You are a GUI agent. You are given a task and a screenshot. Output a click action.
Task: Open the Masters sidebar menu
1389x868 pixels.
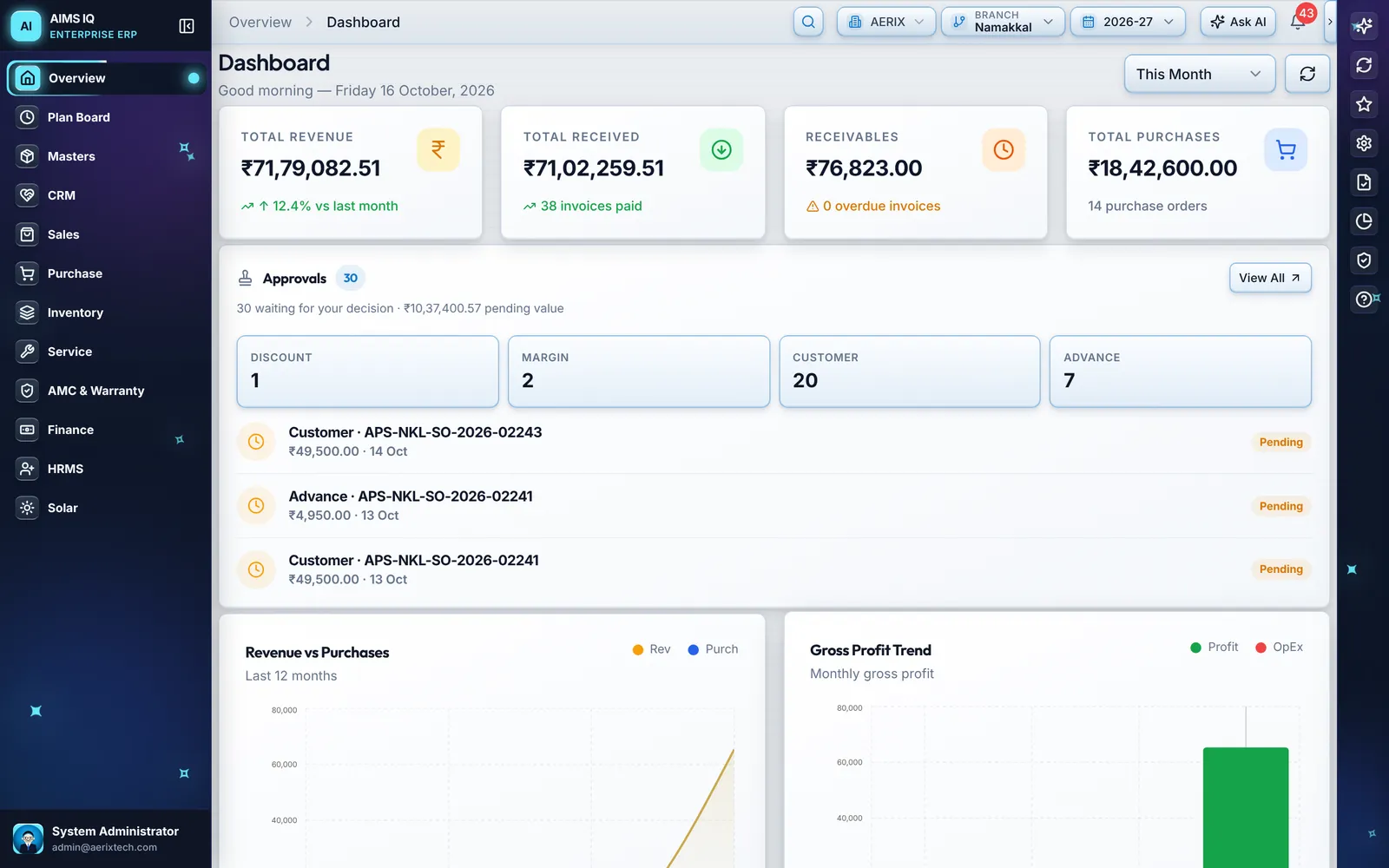coord(106,156)
